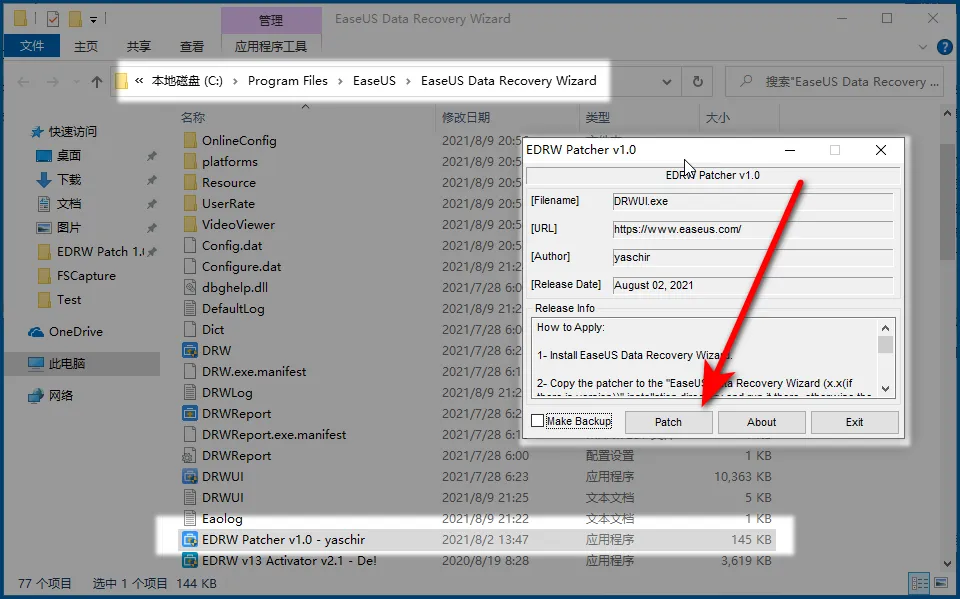Click down arrow in Release Info scrollbar
This screenshot has height=599, width=960.
885,388
